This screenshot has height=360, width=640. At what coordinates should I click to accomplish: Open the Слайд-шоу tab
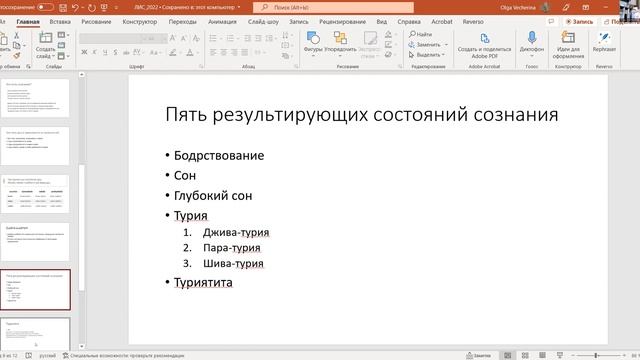263,22
